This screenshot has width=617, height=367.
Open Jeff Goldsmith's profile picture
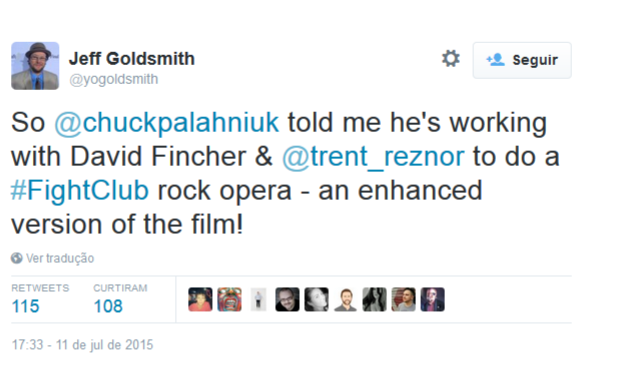(35, 66)
